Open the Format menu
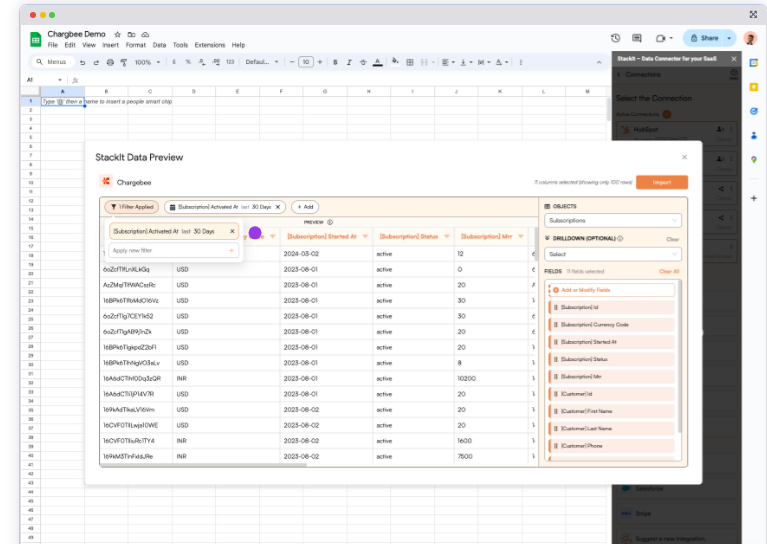The width and height of the screenshot is (767, 544). point(135,45)
